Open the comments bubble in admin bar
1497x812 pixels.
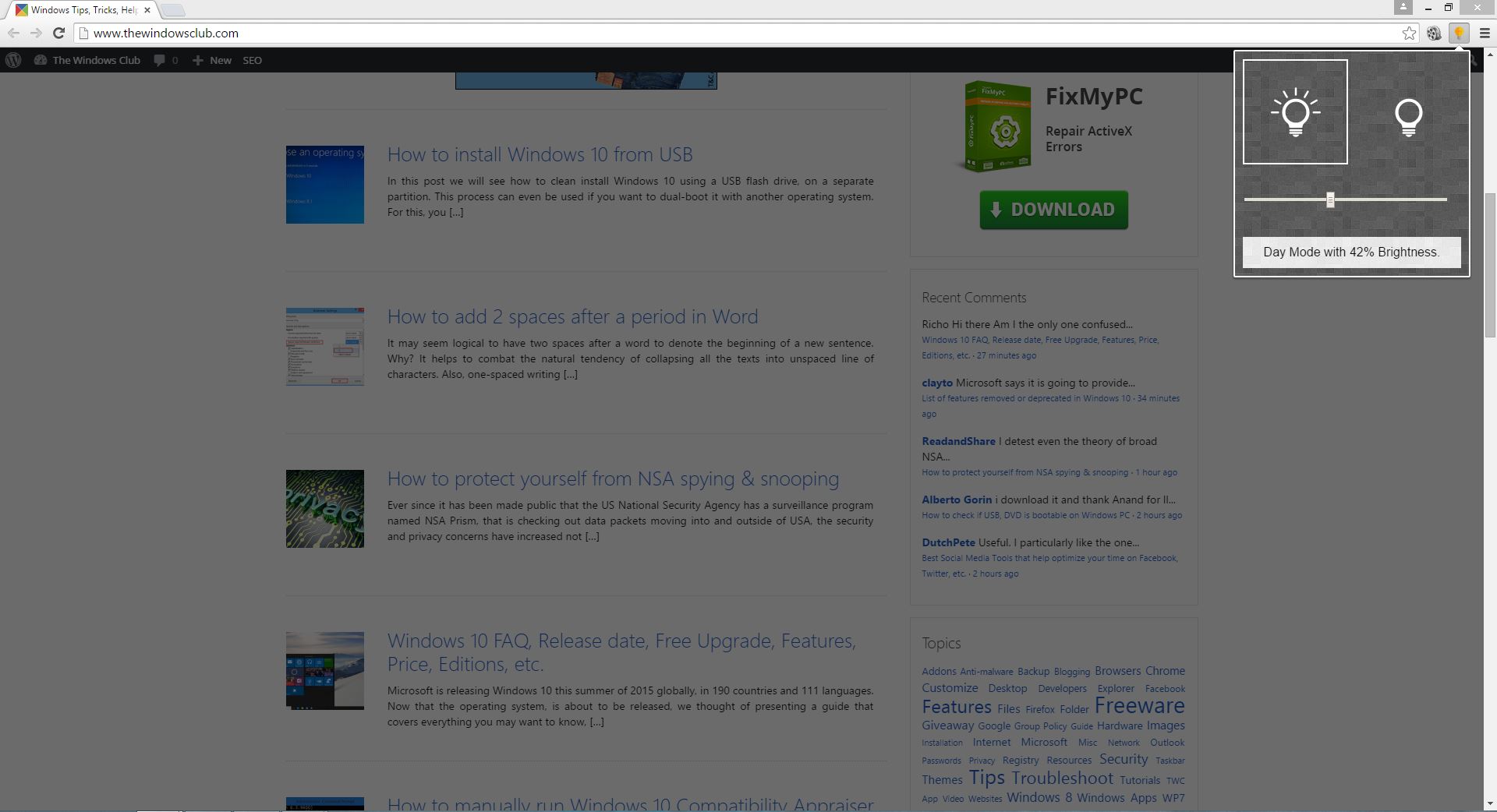click(x=166, y=60)
